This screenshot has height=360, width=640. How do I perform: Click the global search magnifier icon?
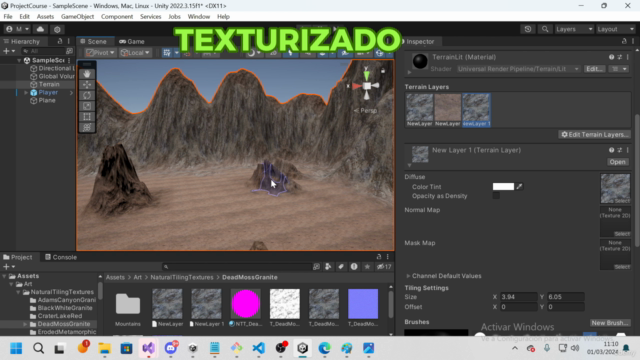point(545,29)
